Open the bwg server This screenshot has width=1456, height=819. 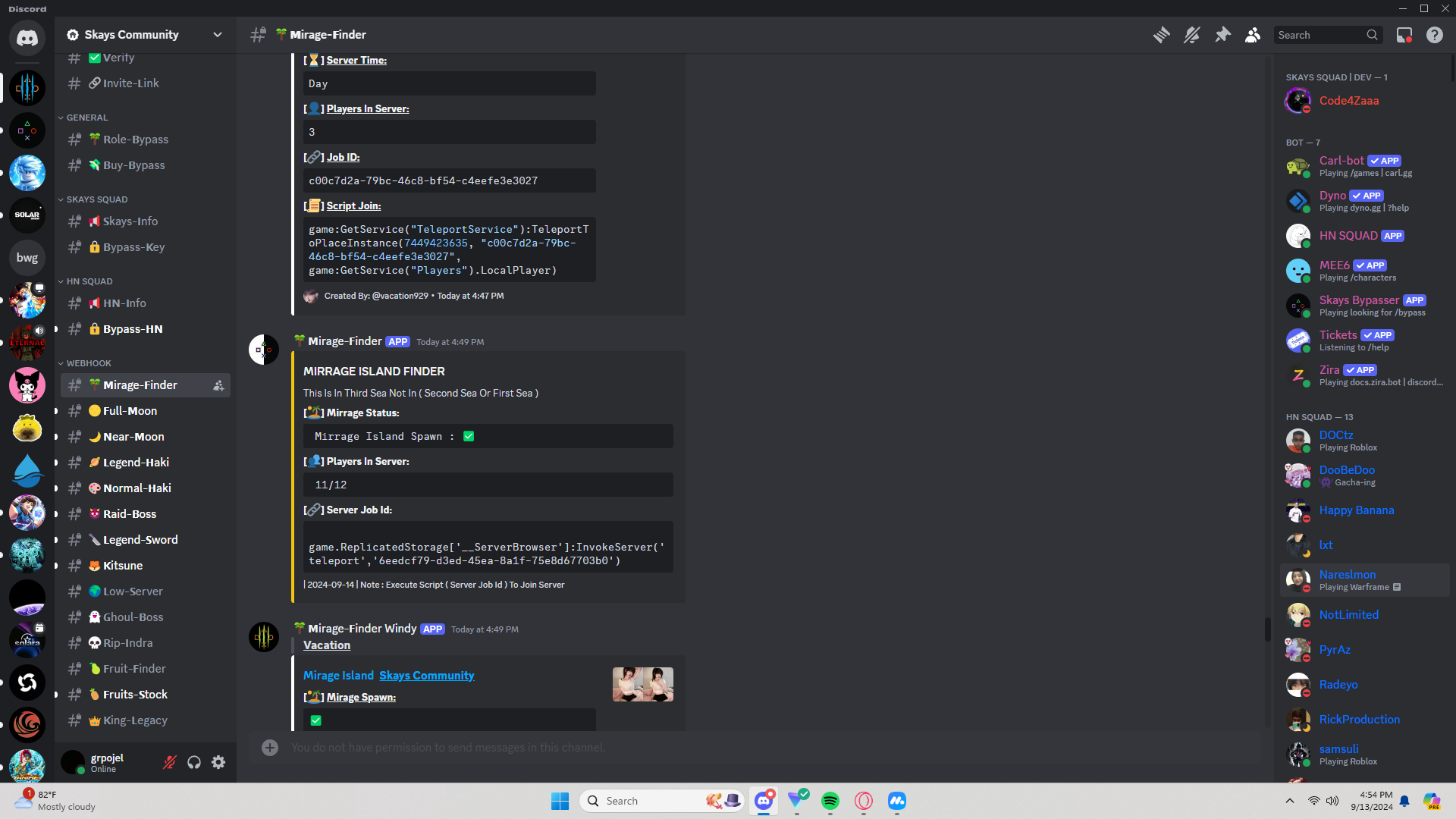27,258
